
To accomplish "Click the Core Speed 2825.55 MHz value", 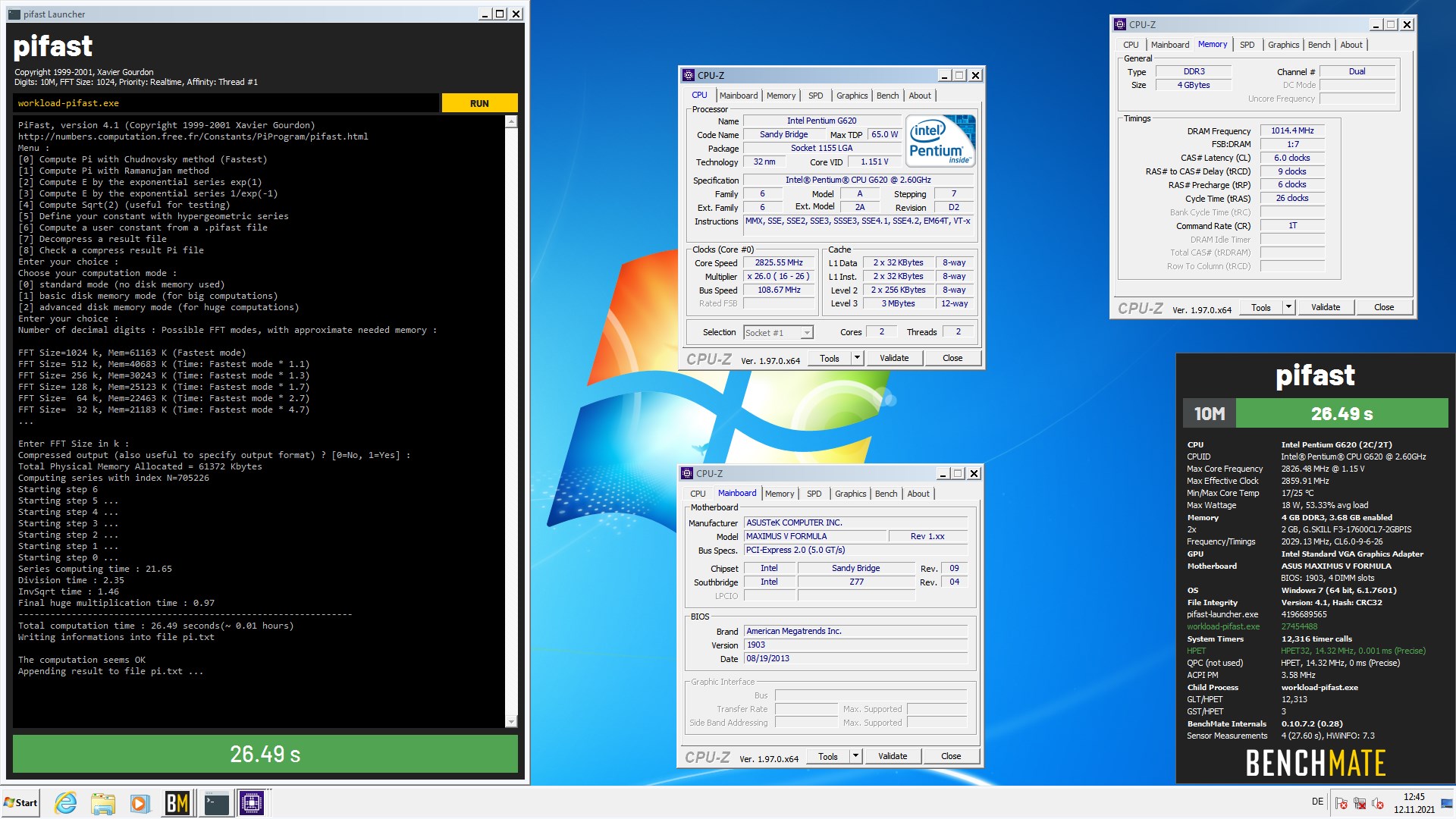I will pyautogui.click(x=779, y=262).
